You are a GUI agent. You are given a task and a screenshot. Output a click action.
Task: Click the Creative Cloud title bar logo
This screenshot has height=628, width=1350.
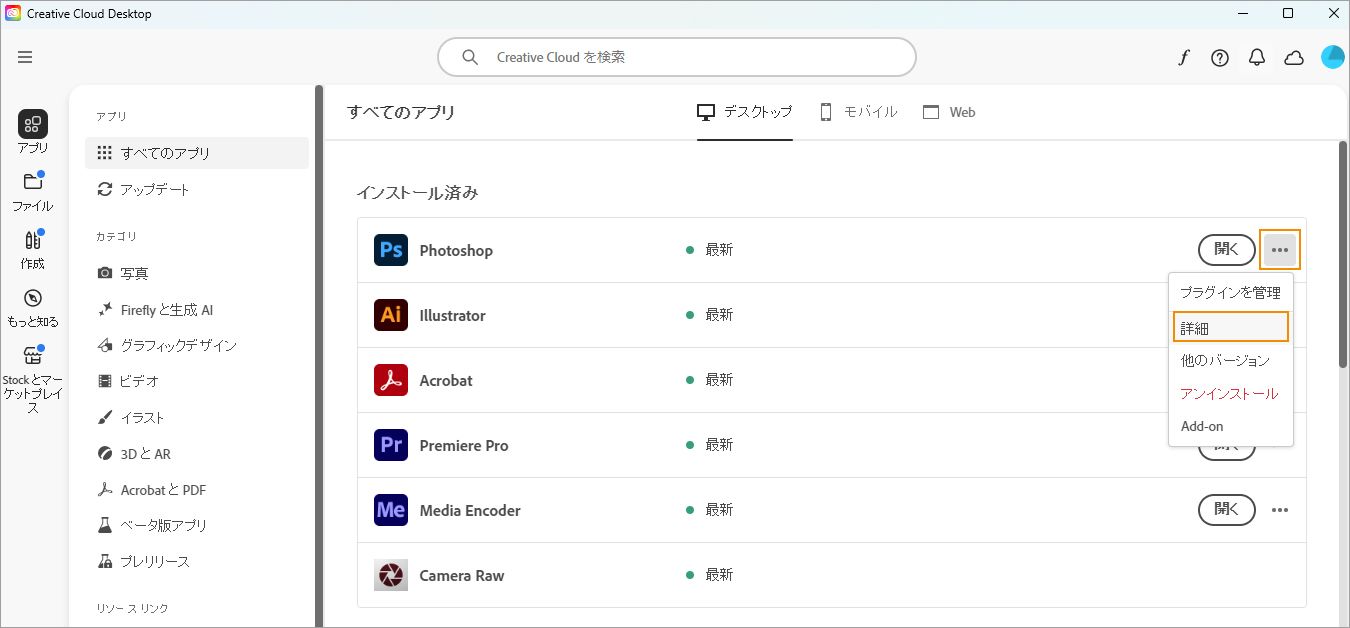(13, 13)
